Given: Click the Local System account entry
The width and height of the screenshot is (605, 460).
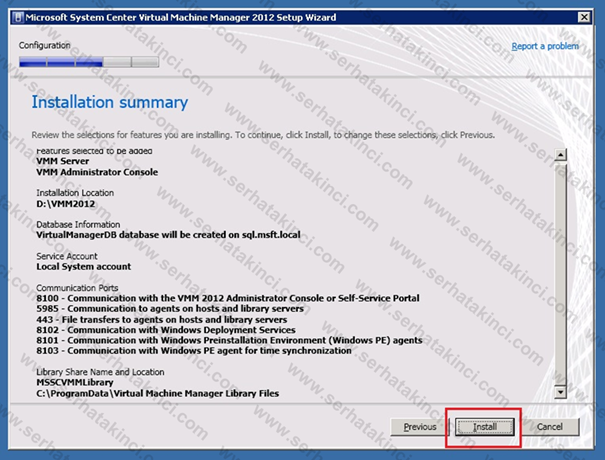Looking at the screenshot, I should (84, 267).
